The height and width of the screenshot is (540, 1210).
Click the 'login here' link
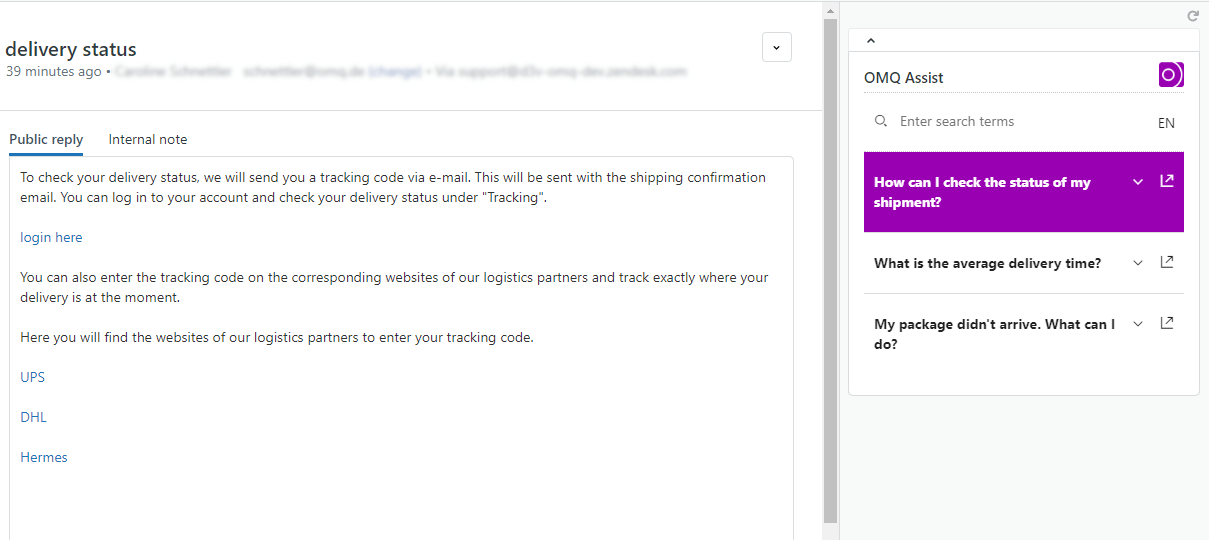tap(51, 238)
